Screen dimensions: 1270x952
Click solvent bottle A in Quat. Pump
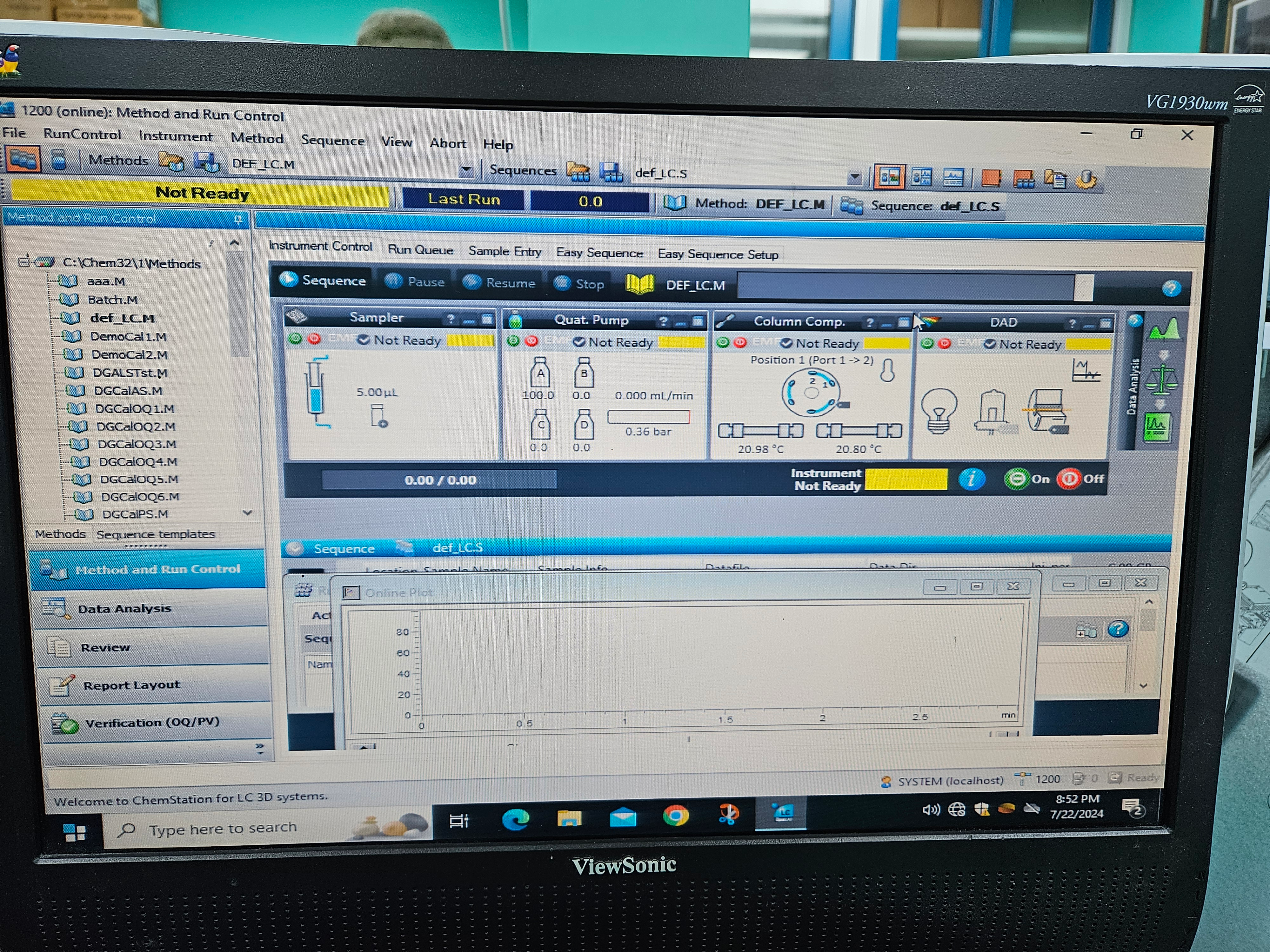tap(540, 374)
